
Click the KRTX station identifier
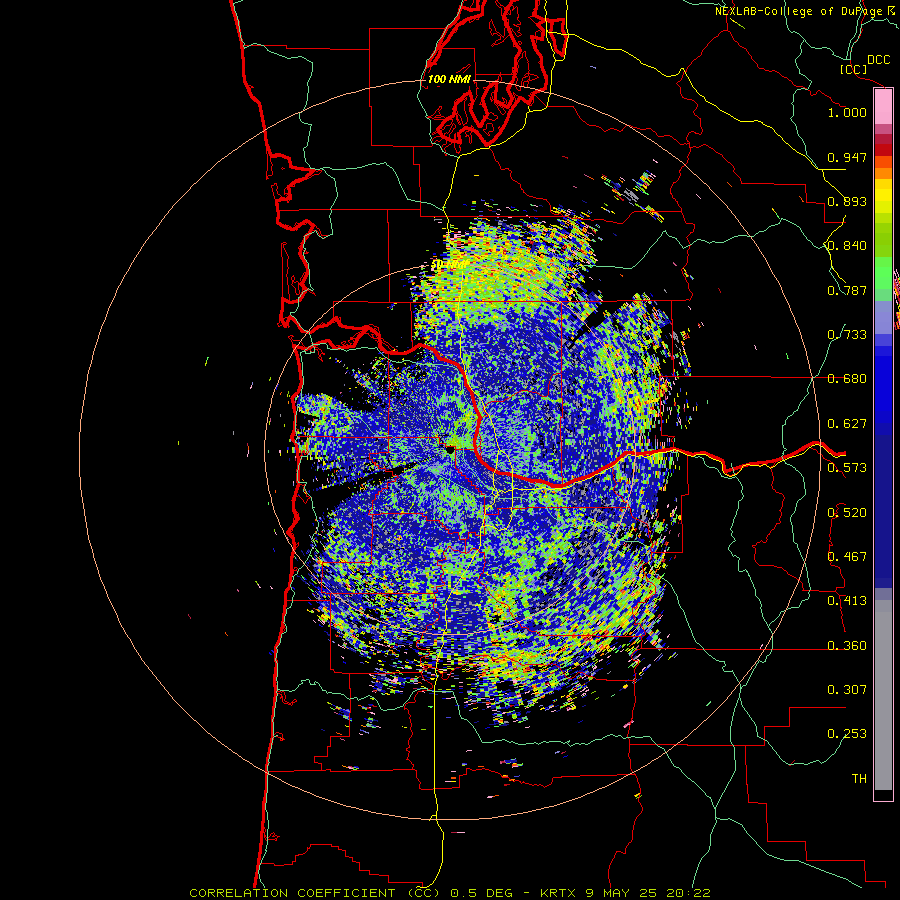point(560,893)
